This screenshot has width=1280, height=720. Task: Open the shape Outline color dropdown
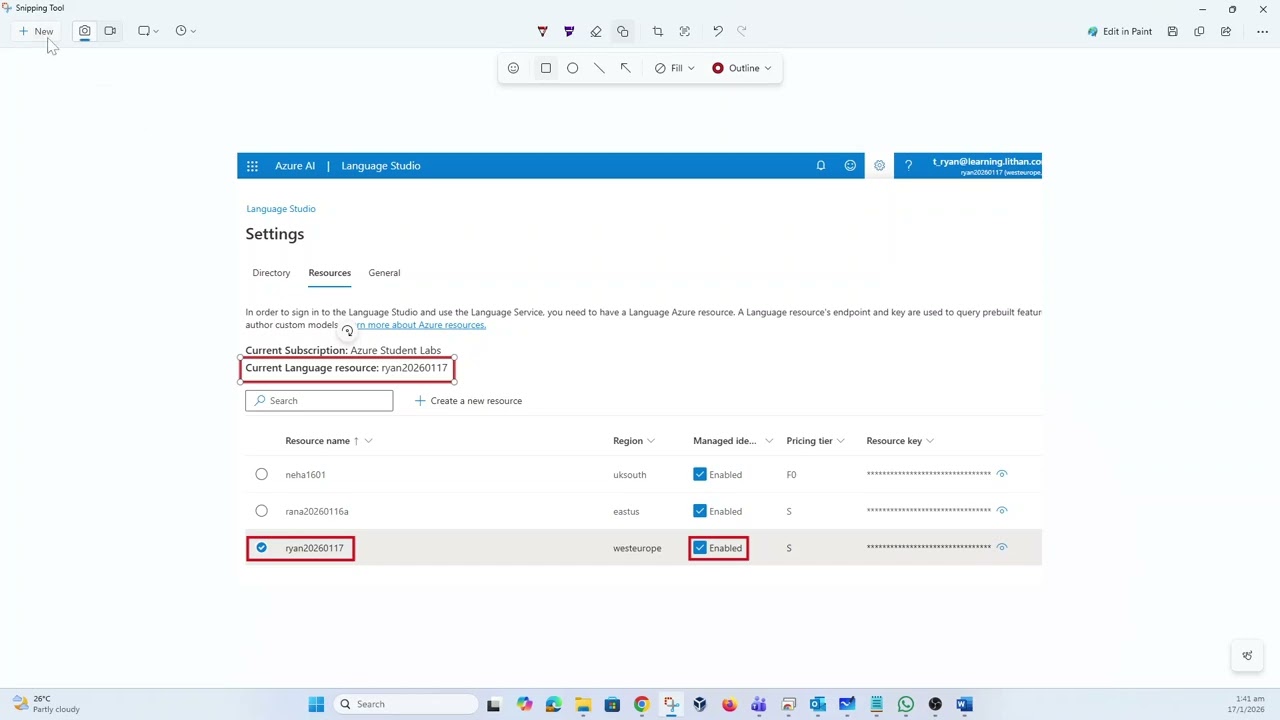[742, 68]
